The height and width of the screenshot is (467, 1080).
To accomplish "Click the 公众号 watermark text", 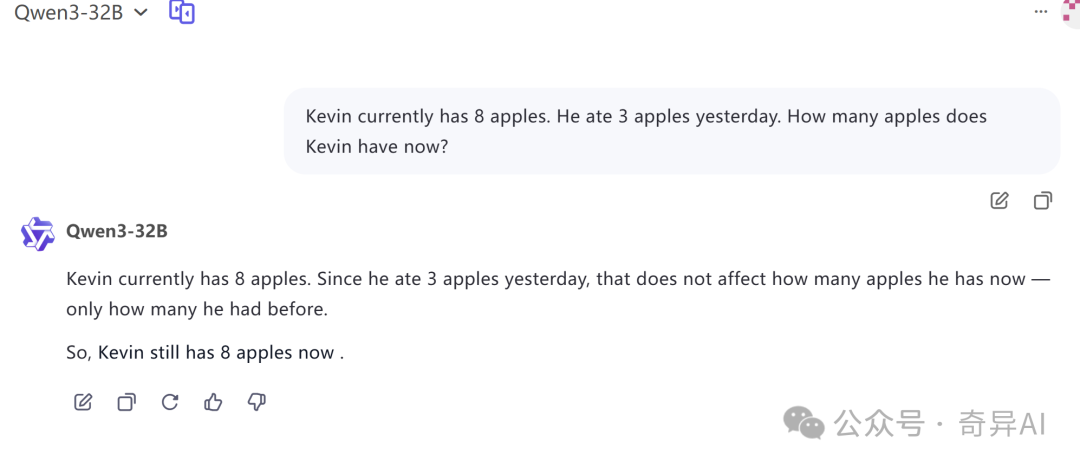I will pyautogui.click(x=880, y=423).
